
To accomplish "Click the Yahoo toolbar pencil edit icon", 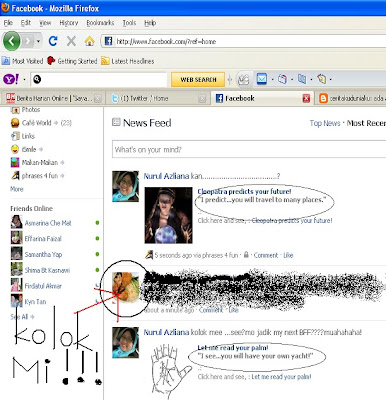I will click(x=243, y=79).
